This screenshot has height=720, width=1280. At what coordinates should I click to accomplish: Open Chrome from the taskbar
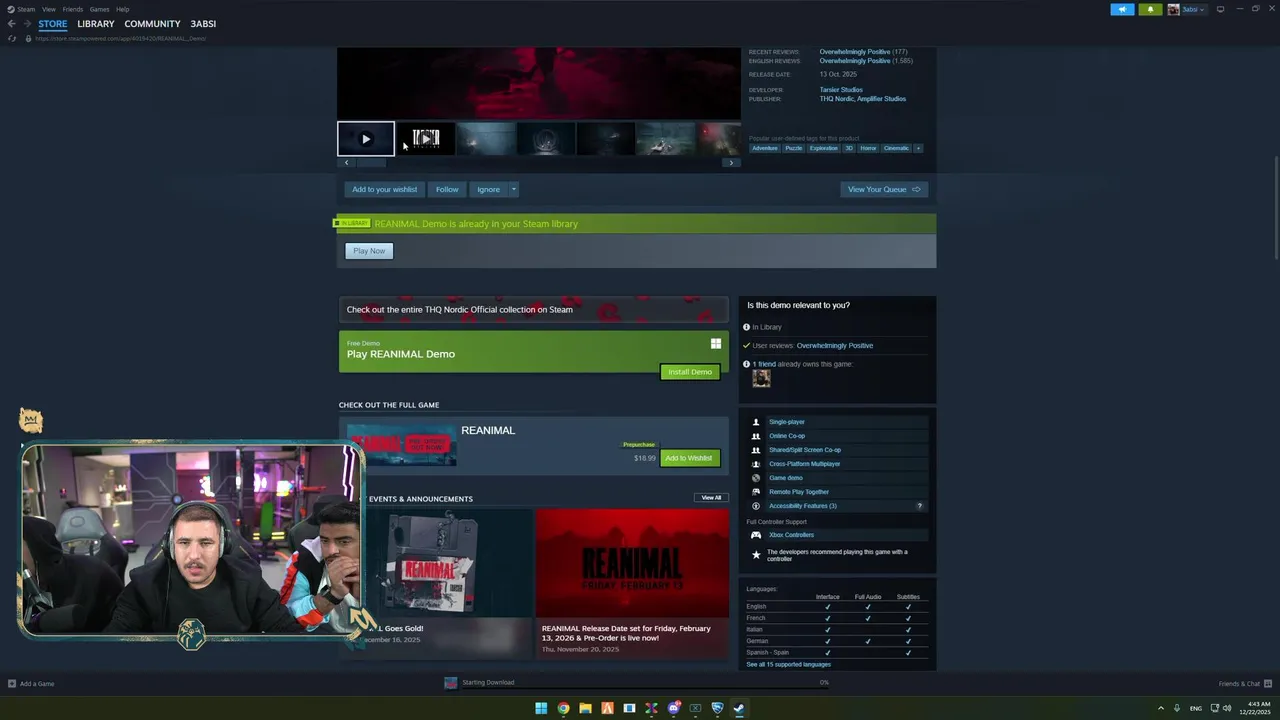click(x=563, y=708)
